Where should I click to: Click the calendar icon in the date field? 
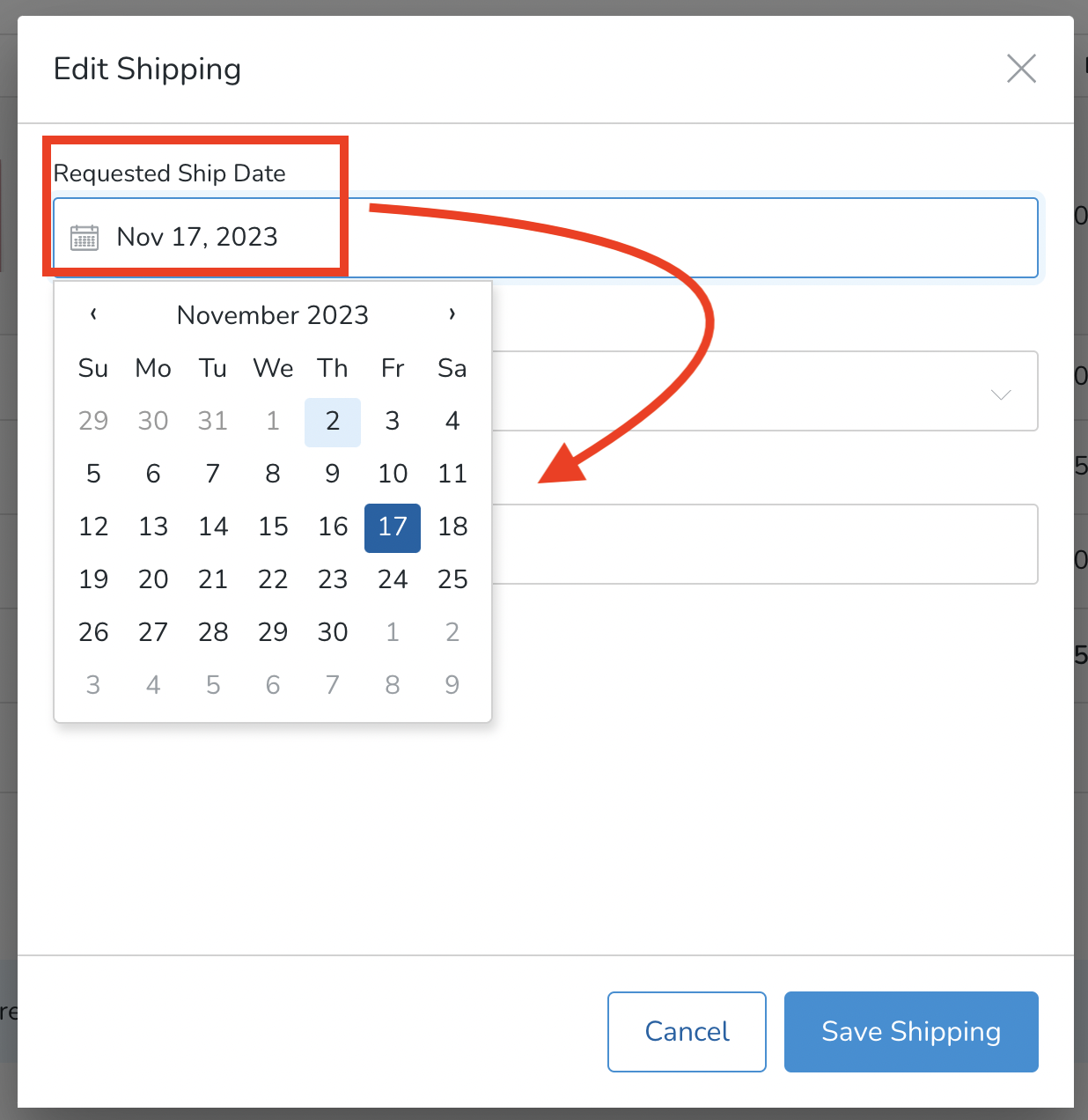(84, 237)
